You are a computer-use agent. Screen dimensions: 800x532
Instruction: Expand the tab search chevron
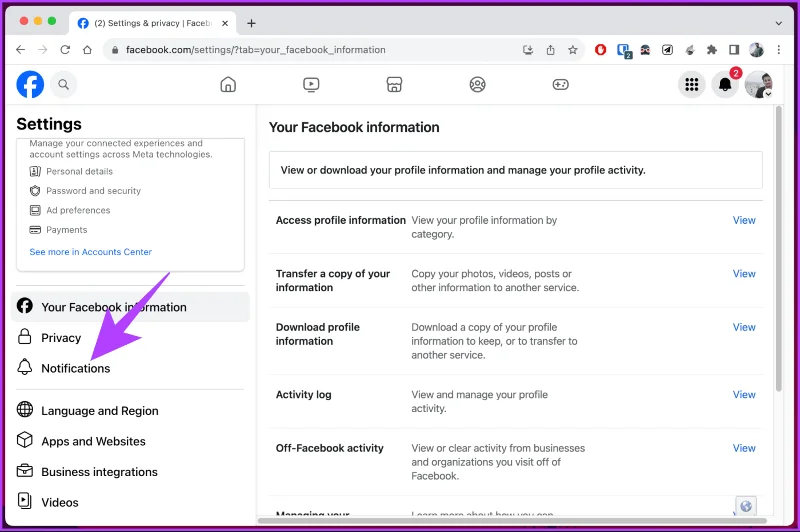tap(779, 23)
